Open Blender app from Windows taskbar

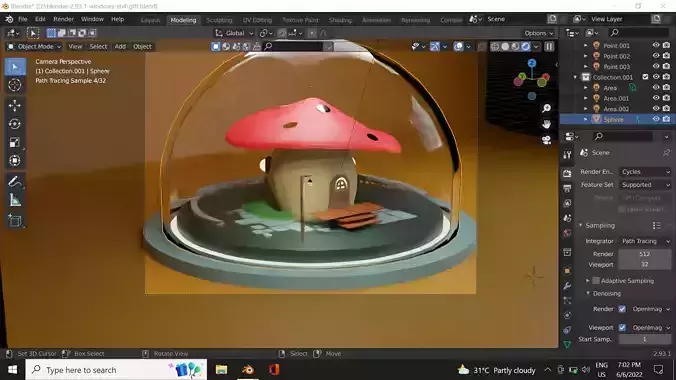pyautogui.click(x=248, y=370)
